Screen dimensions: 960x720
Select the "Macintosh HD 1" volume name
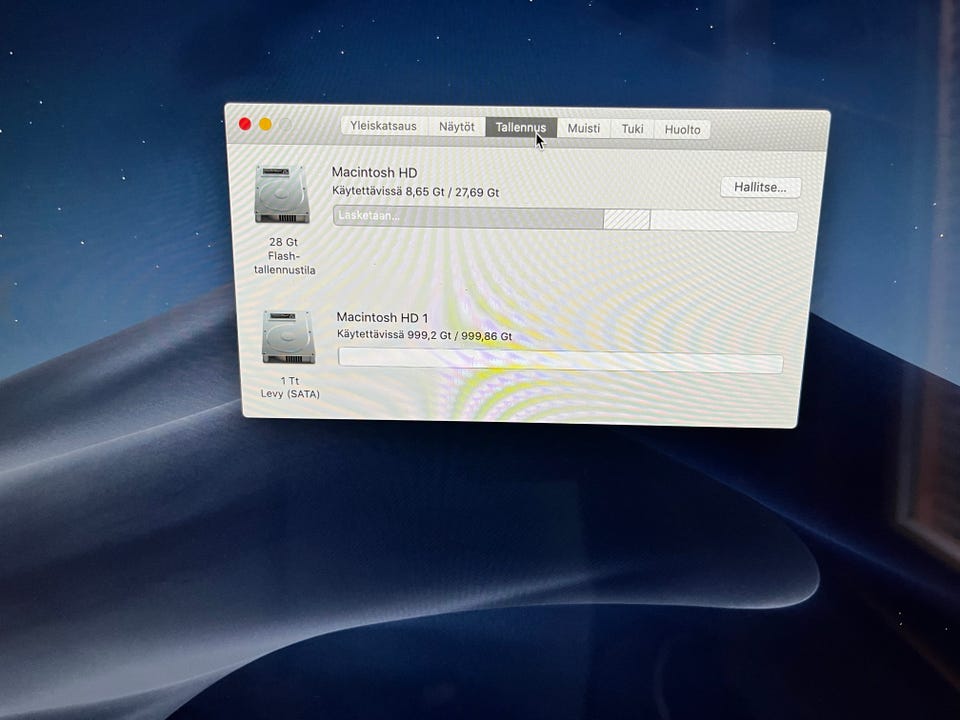tap(382, 317)
